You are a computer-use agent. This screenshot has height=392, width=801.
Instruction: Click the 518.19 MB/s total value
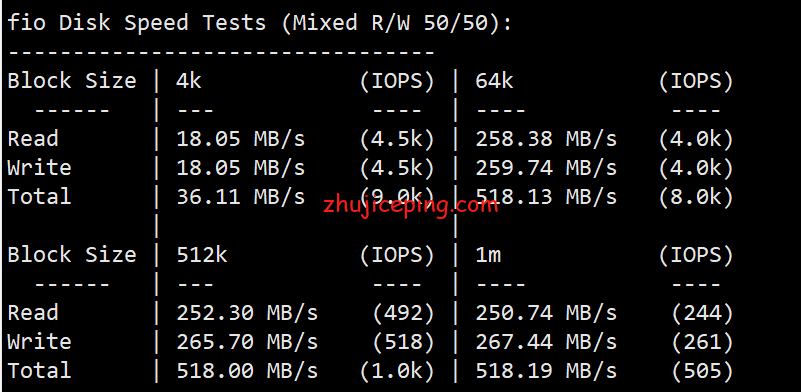click(x=546, y=372)
